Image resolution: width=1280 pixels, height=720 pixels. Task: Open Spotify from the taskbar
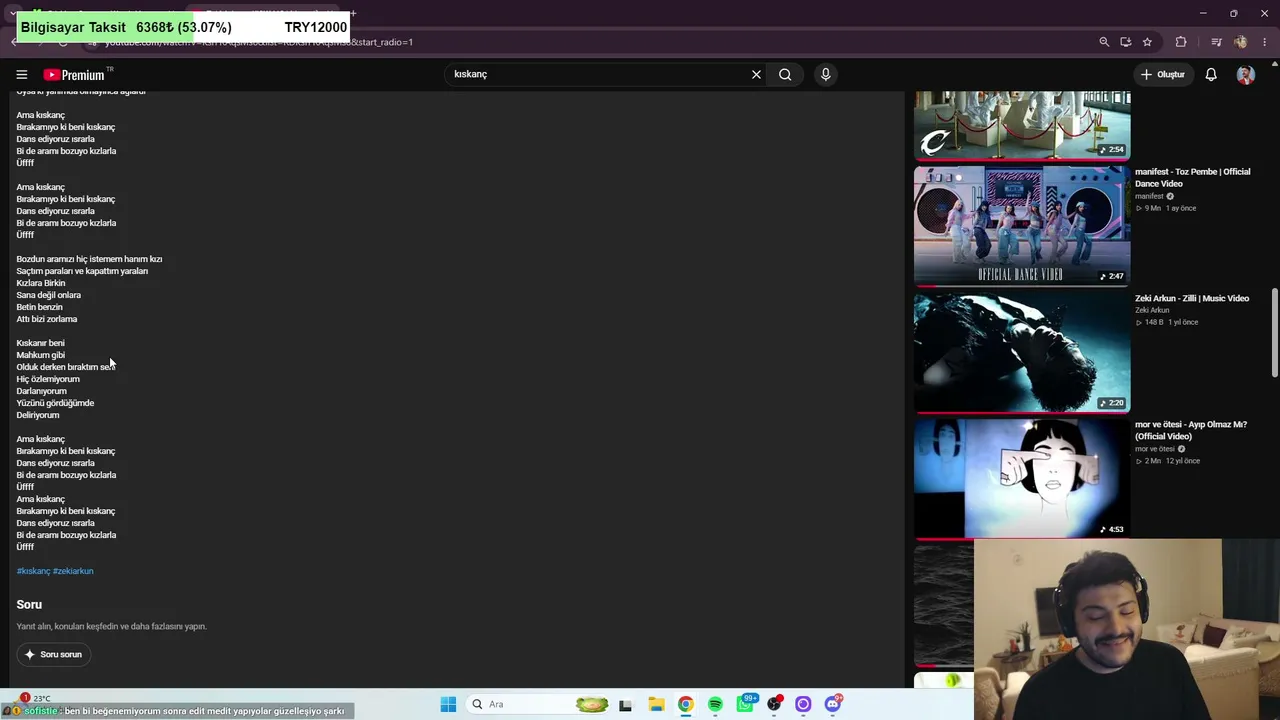(x=715, y=704)
